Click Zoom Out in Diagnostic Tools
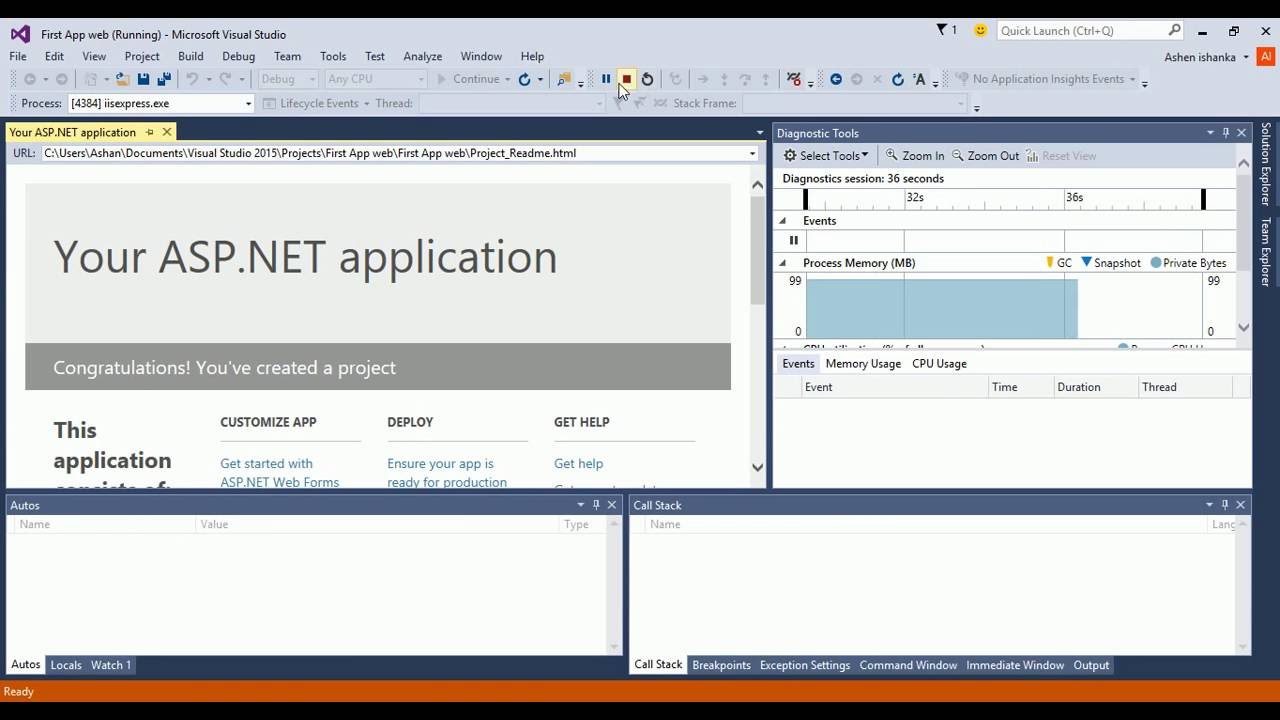The image size is (1280, 720). pyautogui.click(x=985, y=156)
